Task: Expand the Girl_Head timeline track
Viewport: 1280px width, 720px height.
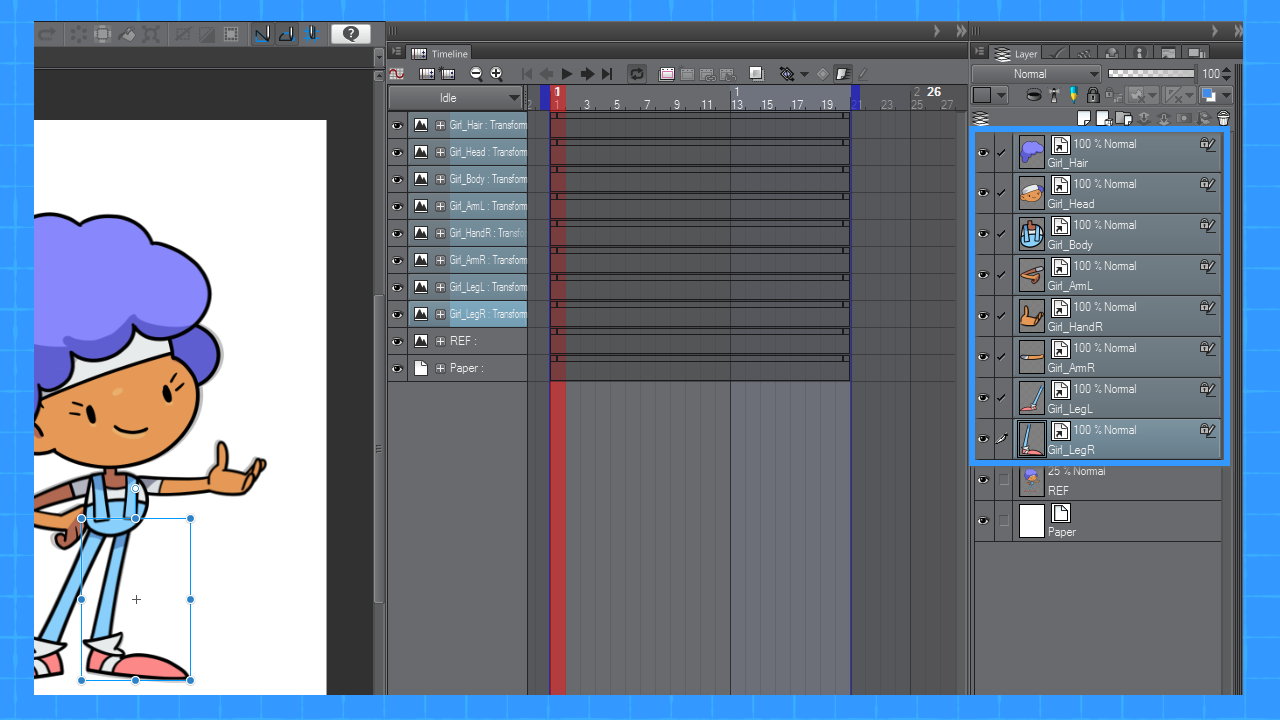Action: (x=440, y=152)
